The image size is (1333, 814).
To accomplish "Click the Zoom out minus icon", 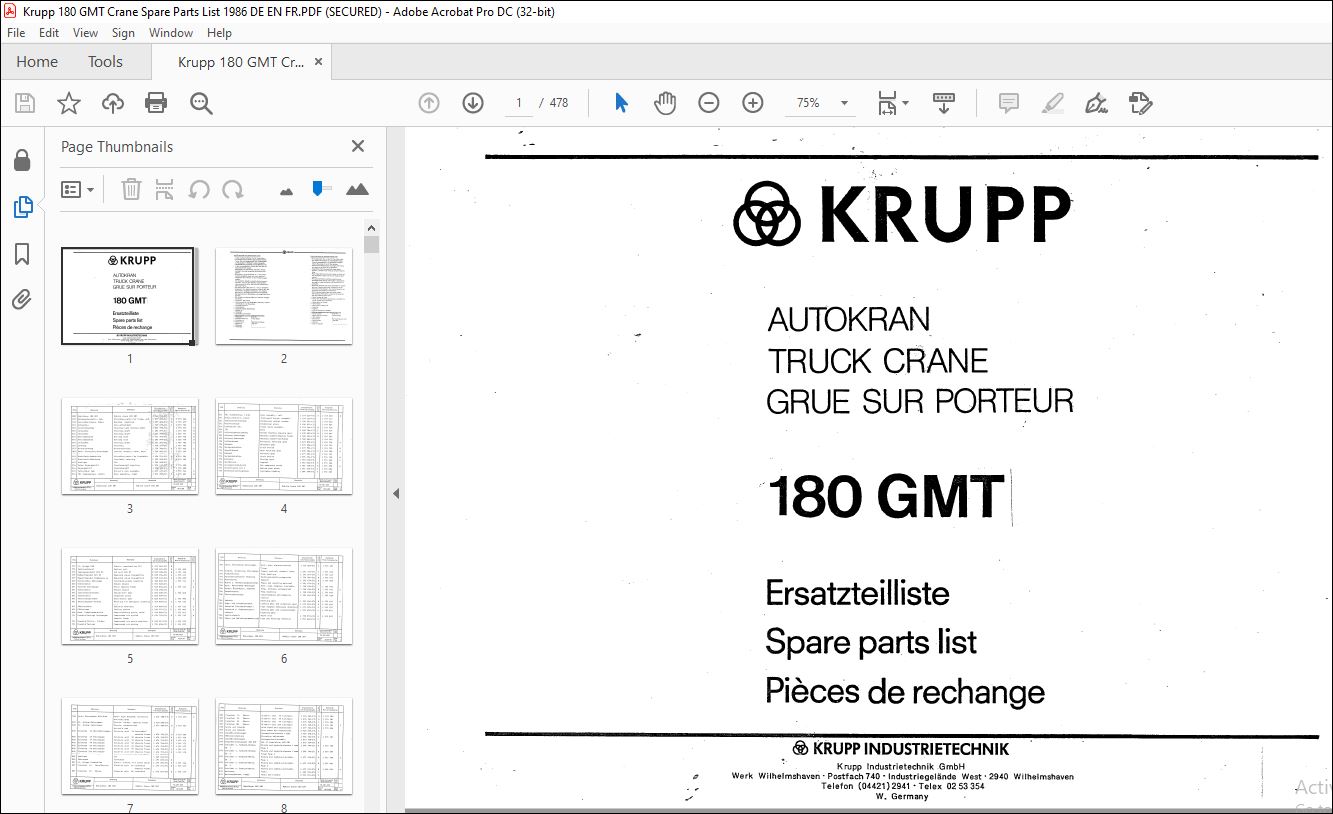I will (x=709, y=103).
